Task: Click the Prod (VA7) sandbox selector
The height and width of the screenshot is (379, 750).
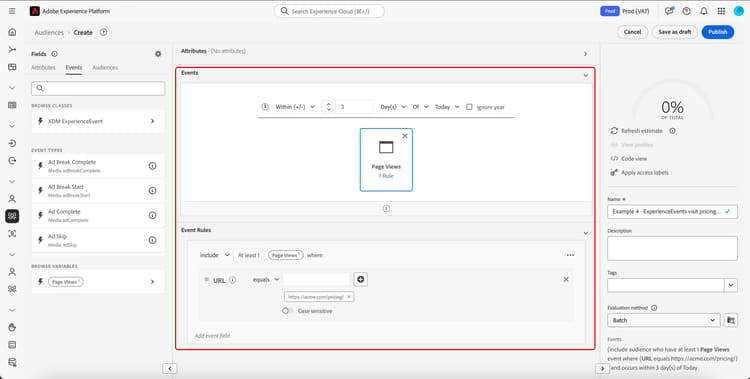Action: click(x=625, y=11)
